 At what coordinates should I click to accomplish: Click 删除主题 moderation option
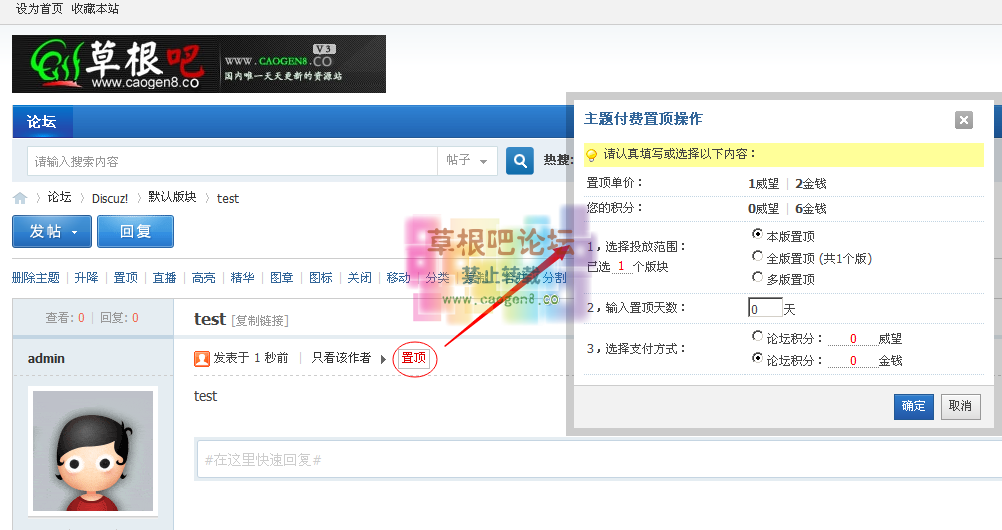tap(36, 277)
